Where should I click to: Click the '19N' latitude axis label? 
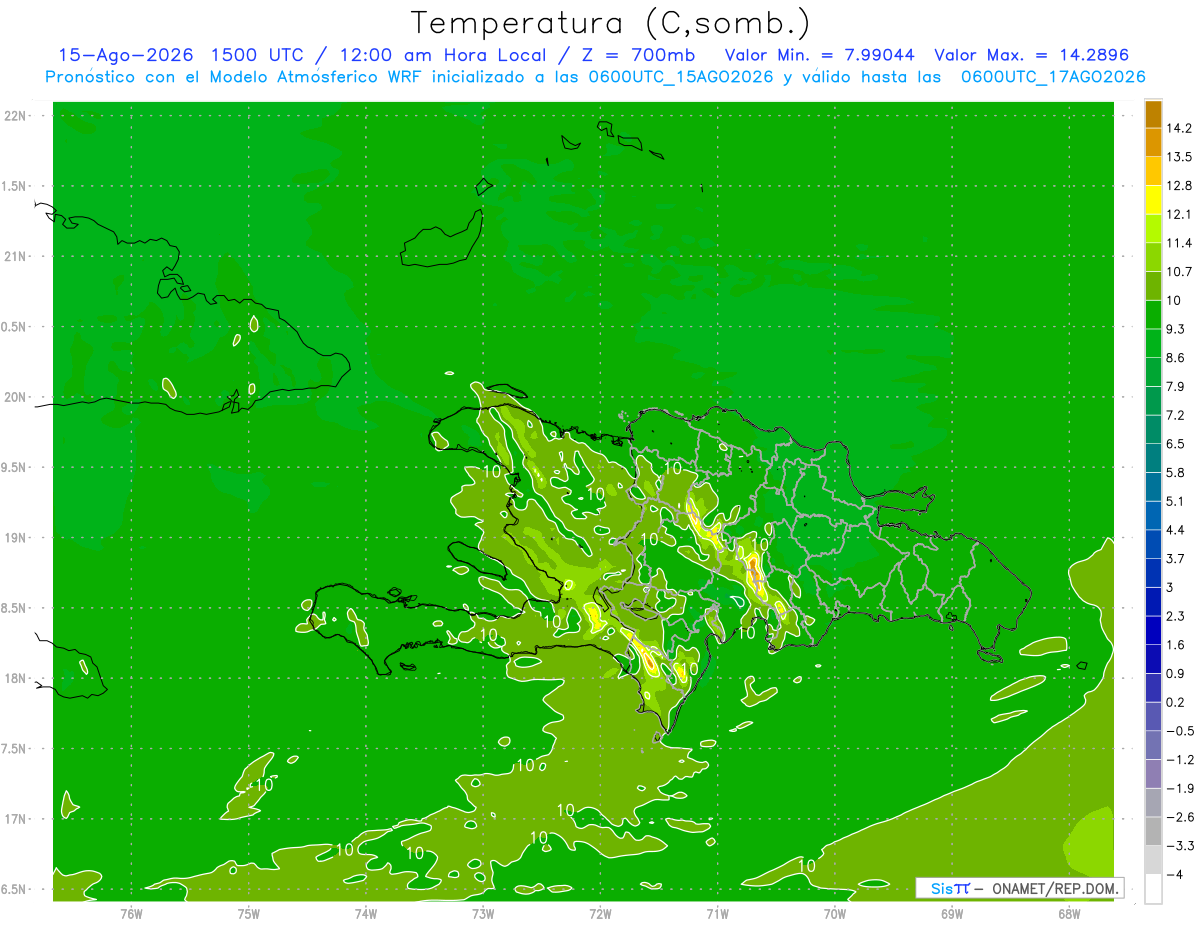point(16,538)
